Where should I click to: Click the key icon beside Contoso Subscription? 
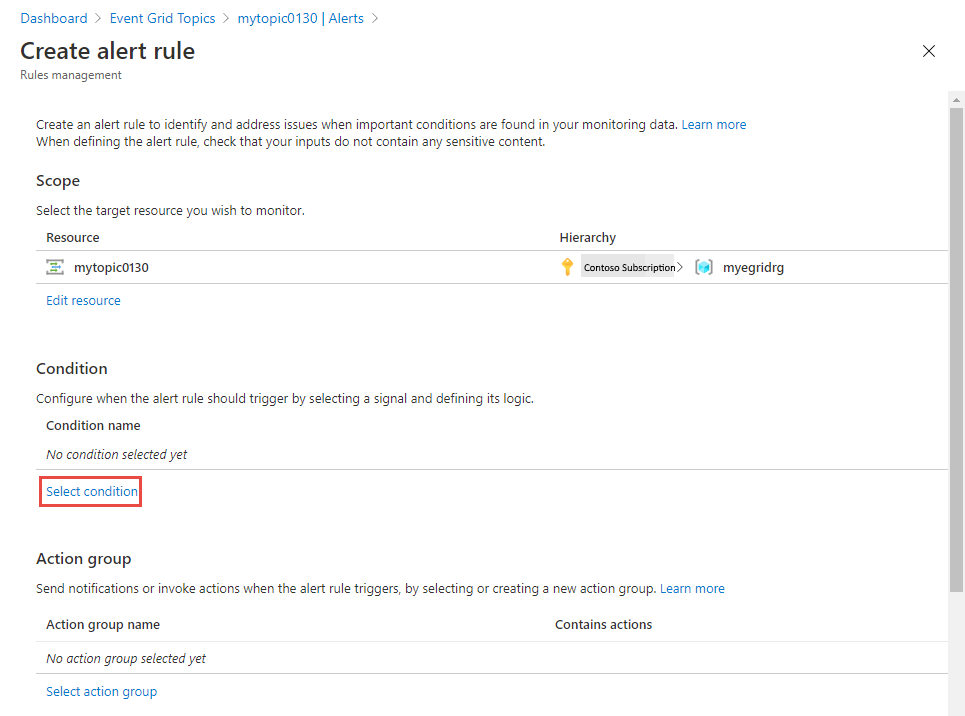tap(567, 266)
